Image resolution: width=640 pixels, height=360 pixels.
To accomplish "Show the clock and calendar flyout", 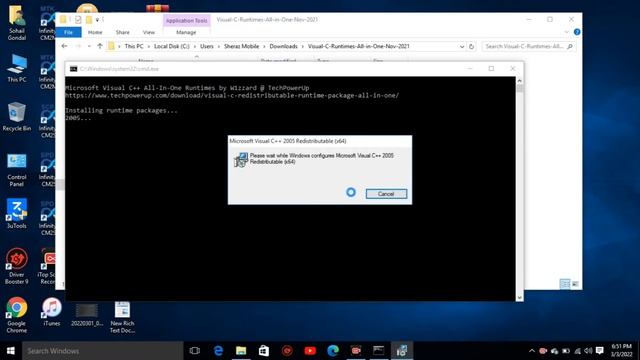I will (621, 351).
